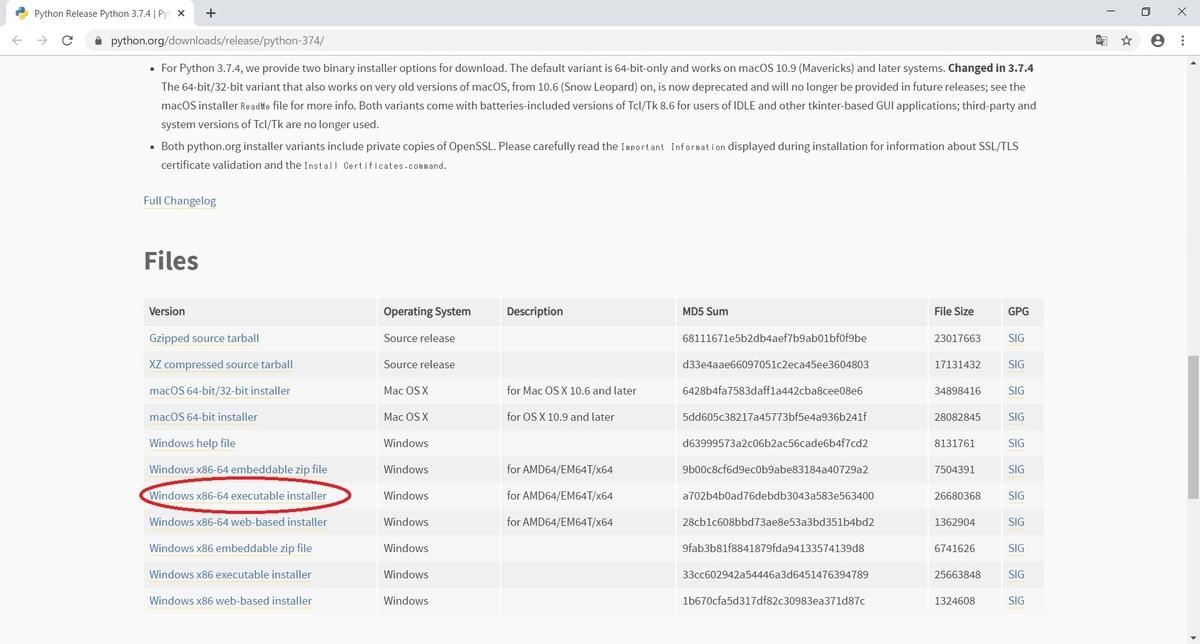
Task: Reload the python.org page
Action: click(x=68, y=41)
